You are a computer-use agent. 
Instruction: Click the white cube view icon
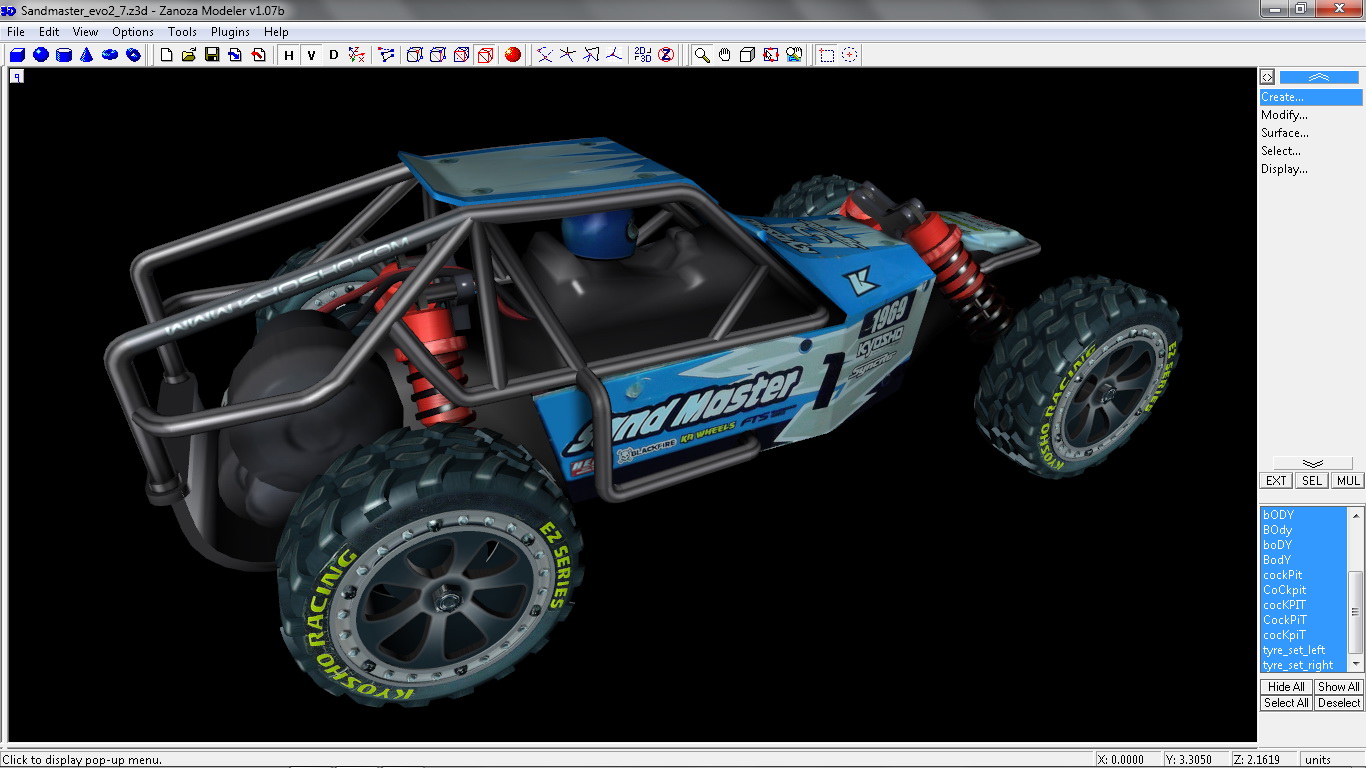click(747, 55)
